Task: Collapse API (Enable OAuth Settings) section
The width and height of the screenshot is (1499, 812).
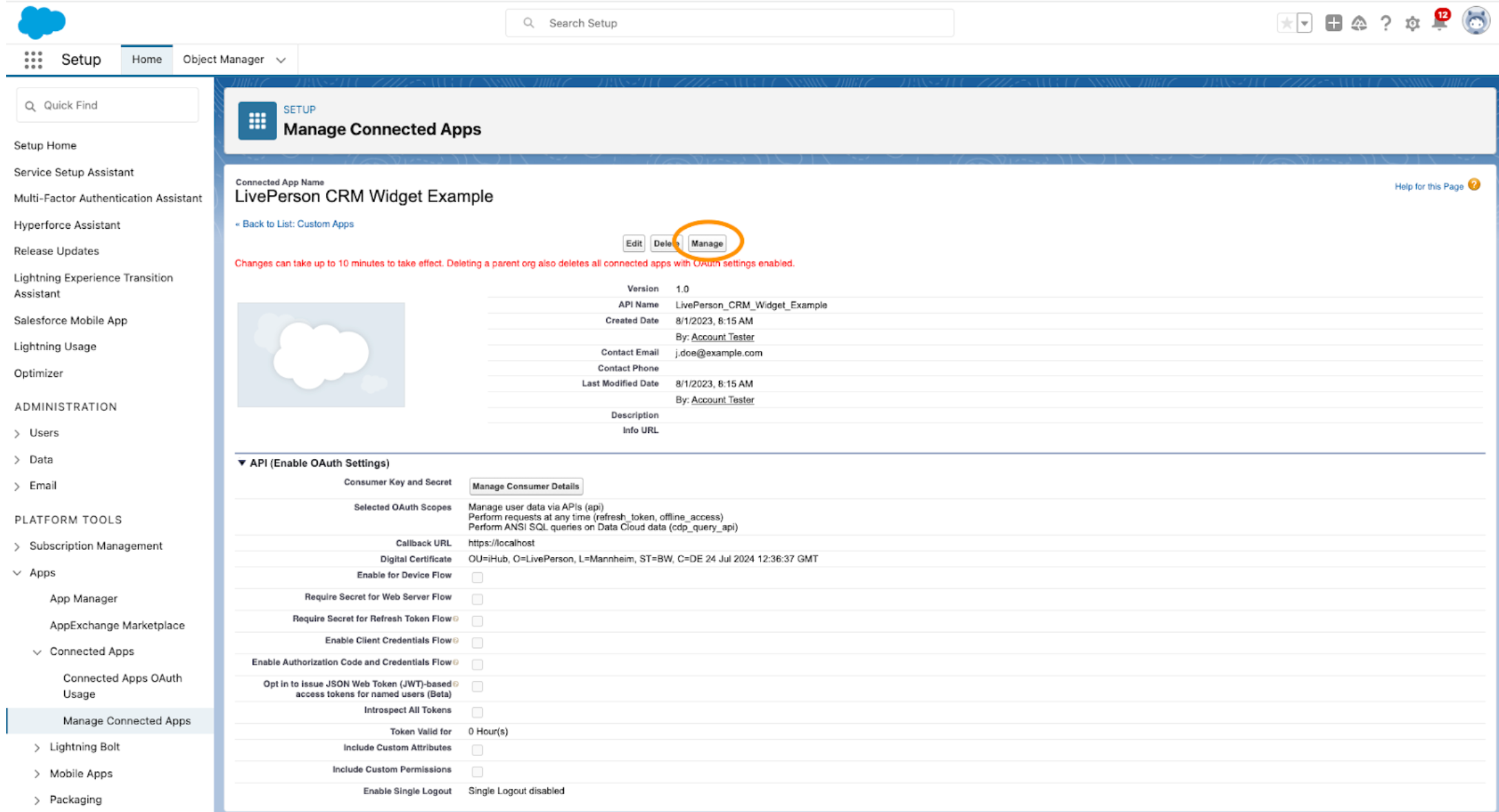Action: [x=241, y=463]
